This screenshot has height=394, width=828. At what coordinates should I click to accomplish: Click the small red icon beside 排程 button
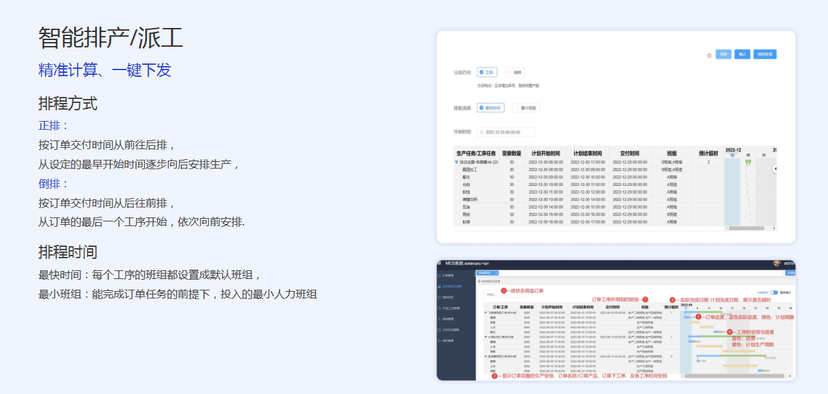click(x=709, y=55)
